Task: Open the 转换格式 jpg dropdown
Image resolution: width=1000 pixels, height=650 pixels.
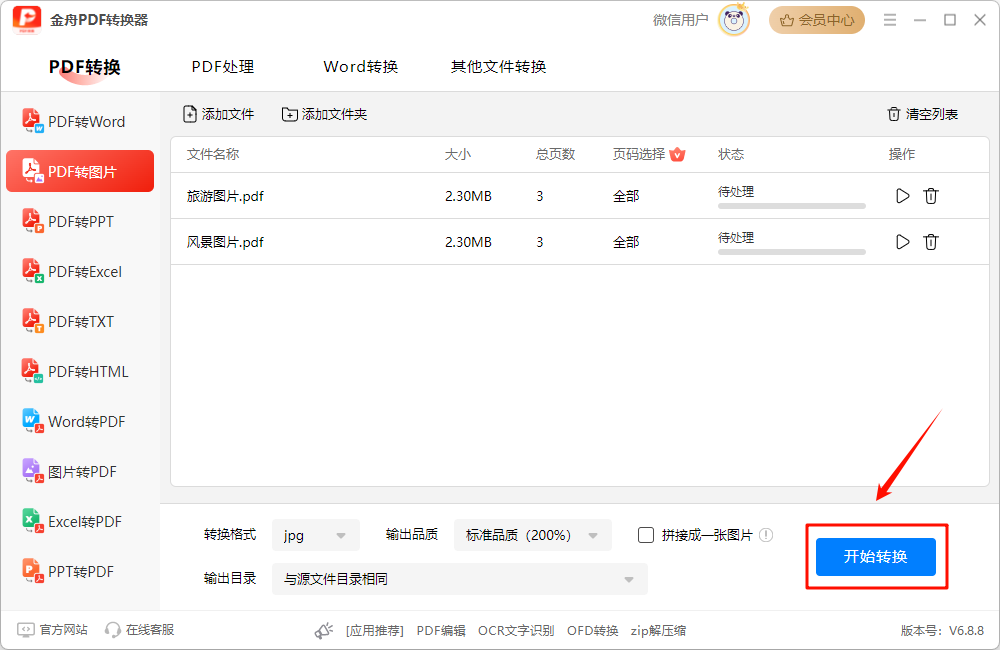Action: click(316, 535)
